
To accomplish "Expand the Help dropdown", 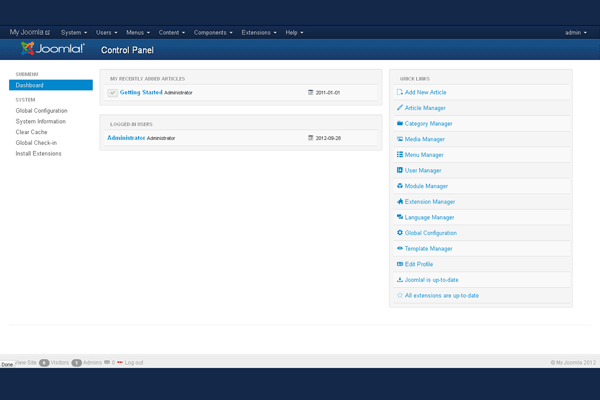I will click(294, 33).
